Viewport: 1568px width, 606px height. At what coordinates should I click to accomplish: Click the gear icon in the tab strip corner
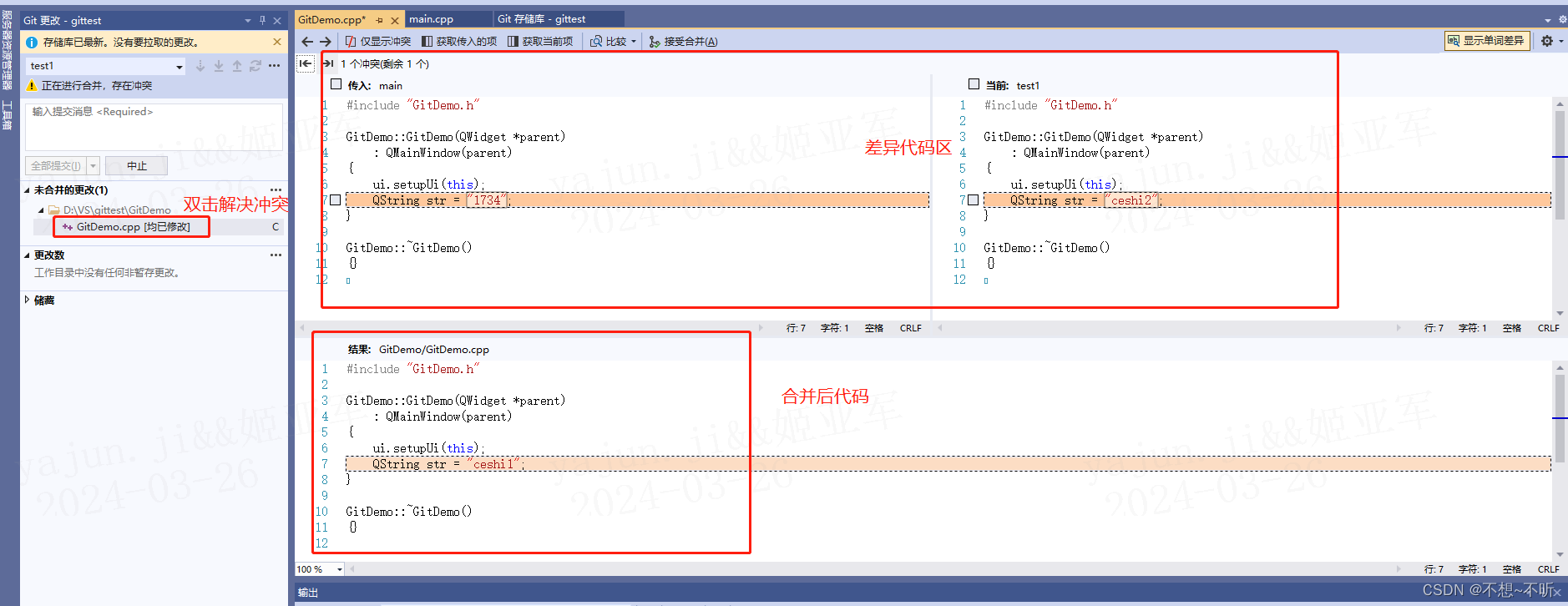coord(1562,19)
